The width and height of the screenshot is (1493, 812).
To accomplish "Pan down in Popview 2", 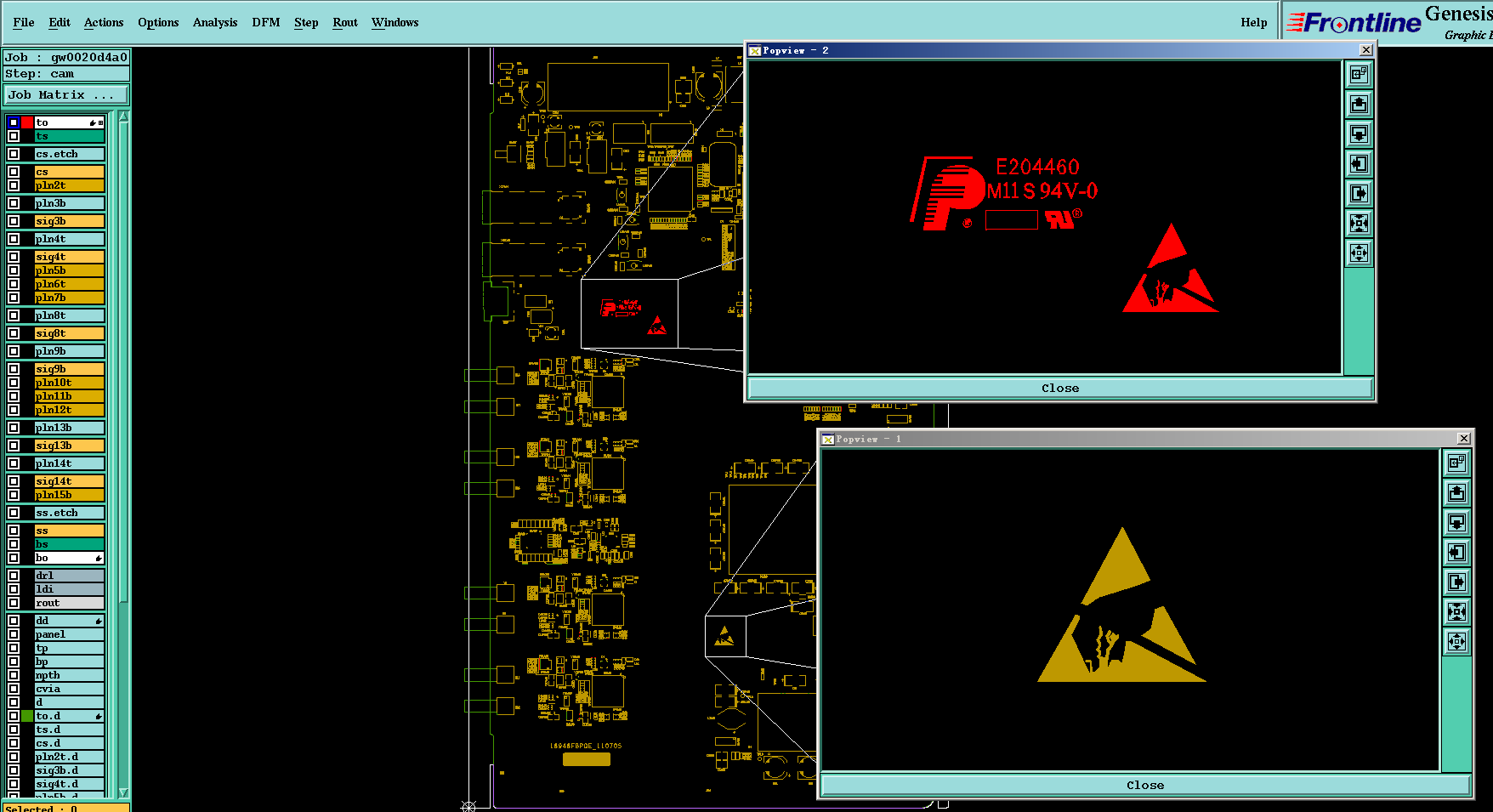I will tap(1359, 133).
